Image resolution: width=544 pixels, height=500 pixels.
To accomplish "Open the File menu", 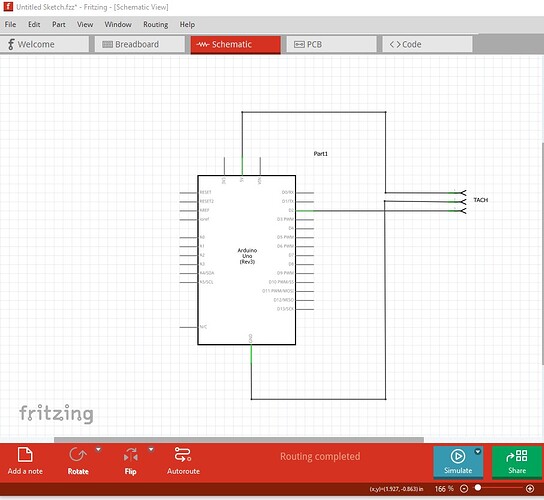I will coord(10,24).
